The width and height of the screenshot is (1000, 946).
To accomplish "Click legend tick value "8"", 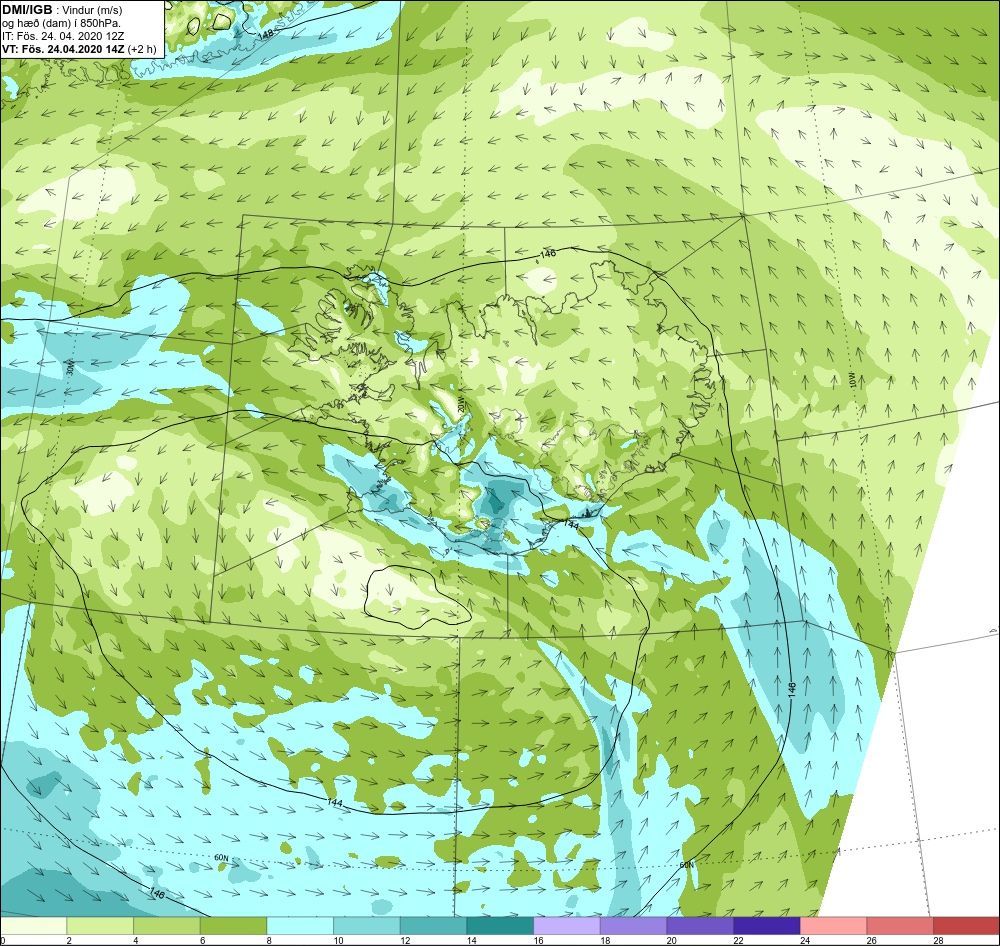I will 268,940.
